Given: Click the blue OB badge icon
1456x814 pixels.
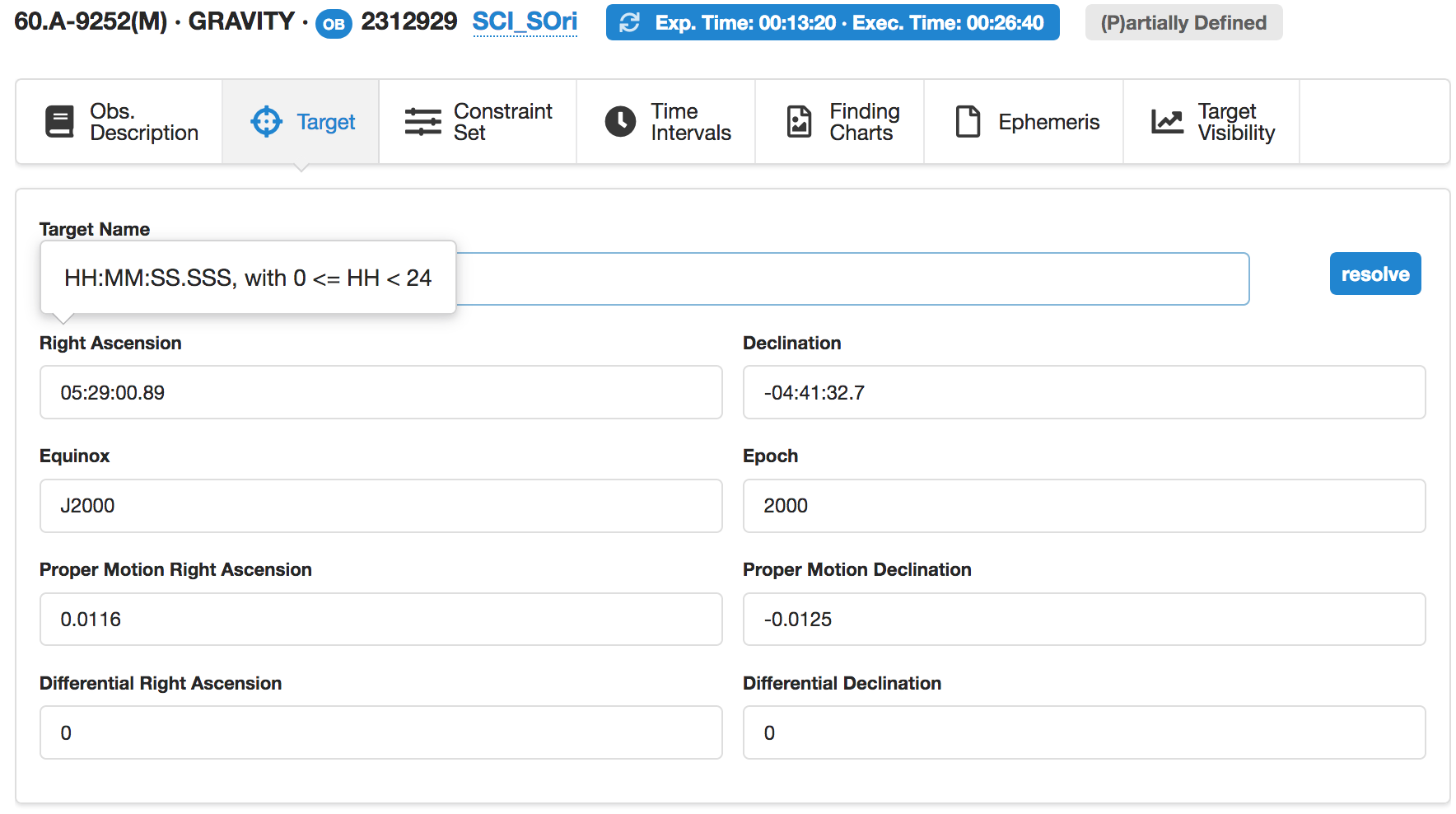Looking at the screenshot, I should tap(334, 24).
